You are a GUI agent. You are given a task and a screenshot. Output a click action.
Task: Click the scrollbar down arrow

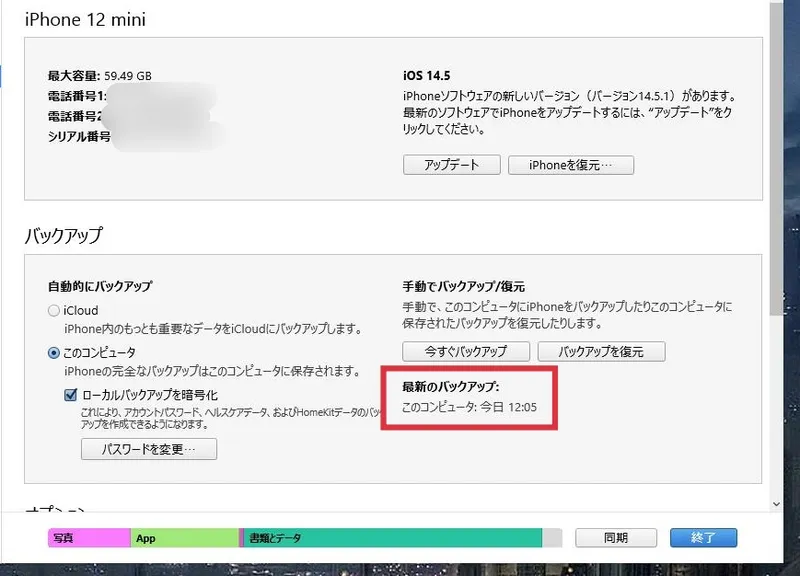pyautogui.click(x=777, y=504)
